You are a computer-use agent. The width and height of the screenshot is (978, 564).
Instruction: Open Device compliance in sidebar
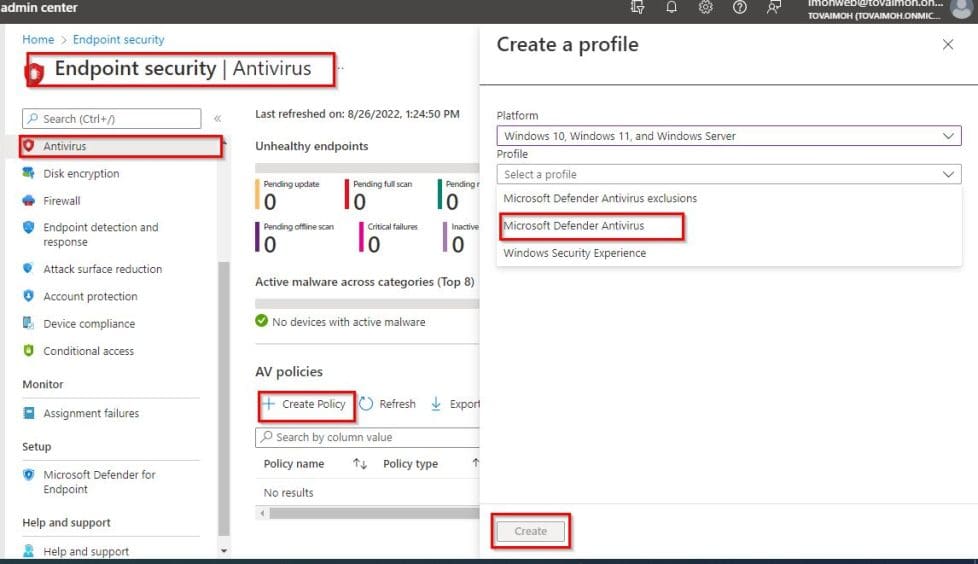coord(89,324)
